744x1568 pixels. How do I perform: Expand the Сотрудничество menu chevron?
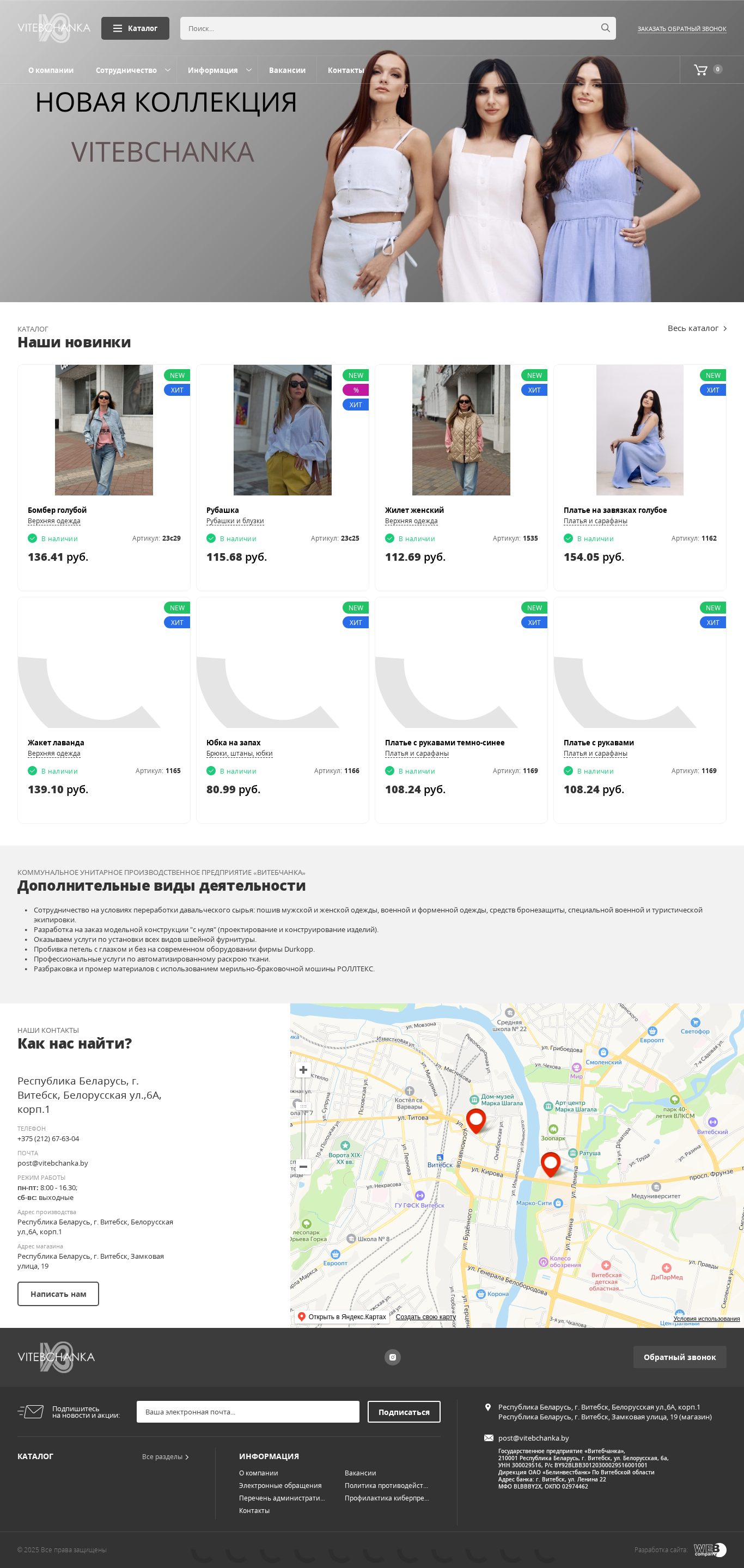(167, 70)
